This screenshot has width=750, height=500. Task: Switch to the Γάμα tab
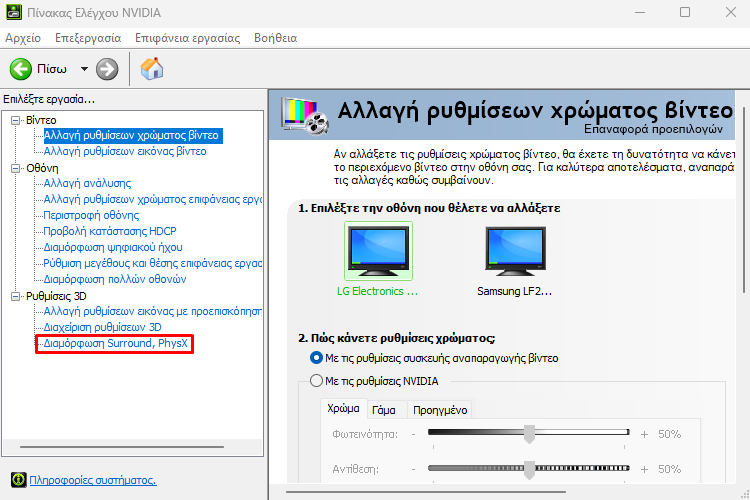pyautogui.click(x=384, y=410)
